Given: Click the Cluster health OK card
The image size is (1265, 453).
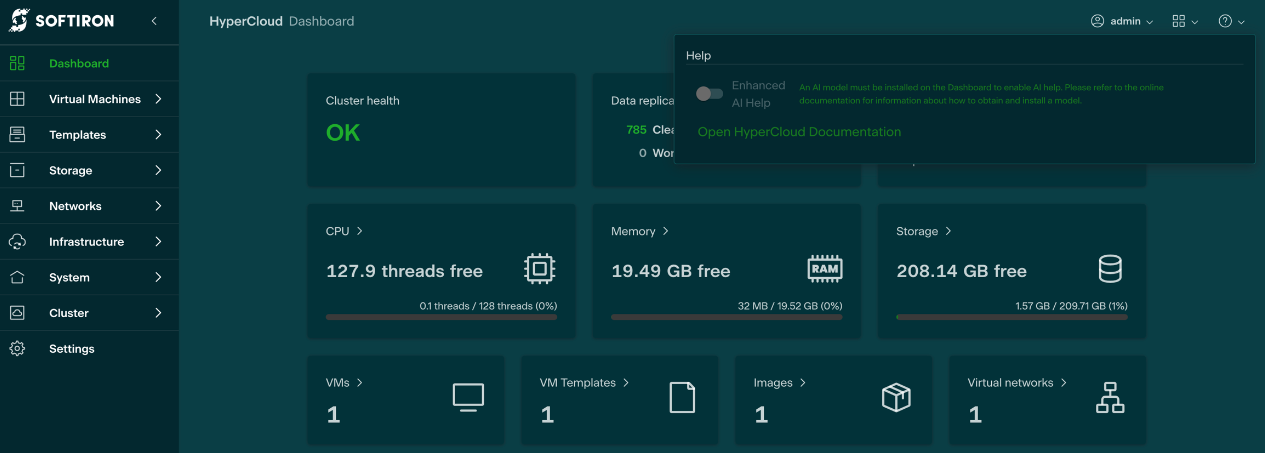Looking at the screenshot, I should (440, 130).
